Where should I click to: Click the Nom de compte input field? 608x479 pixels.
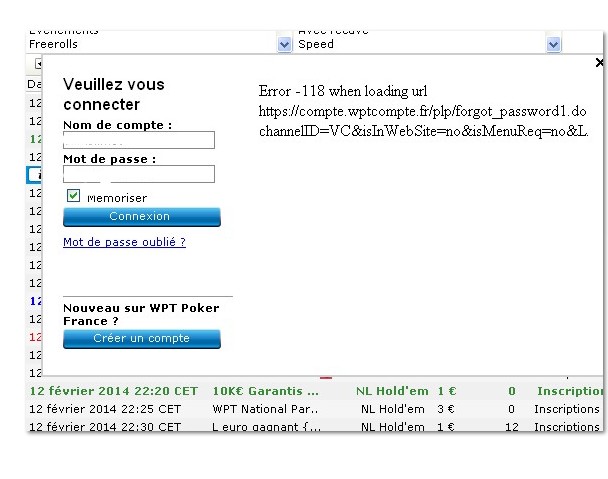[139, 140]
